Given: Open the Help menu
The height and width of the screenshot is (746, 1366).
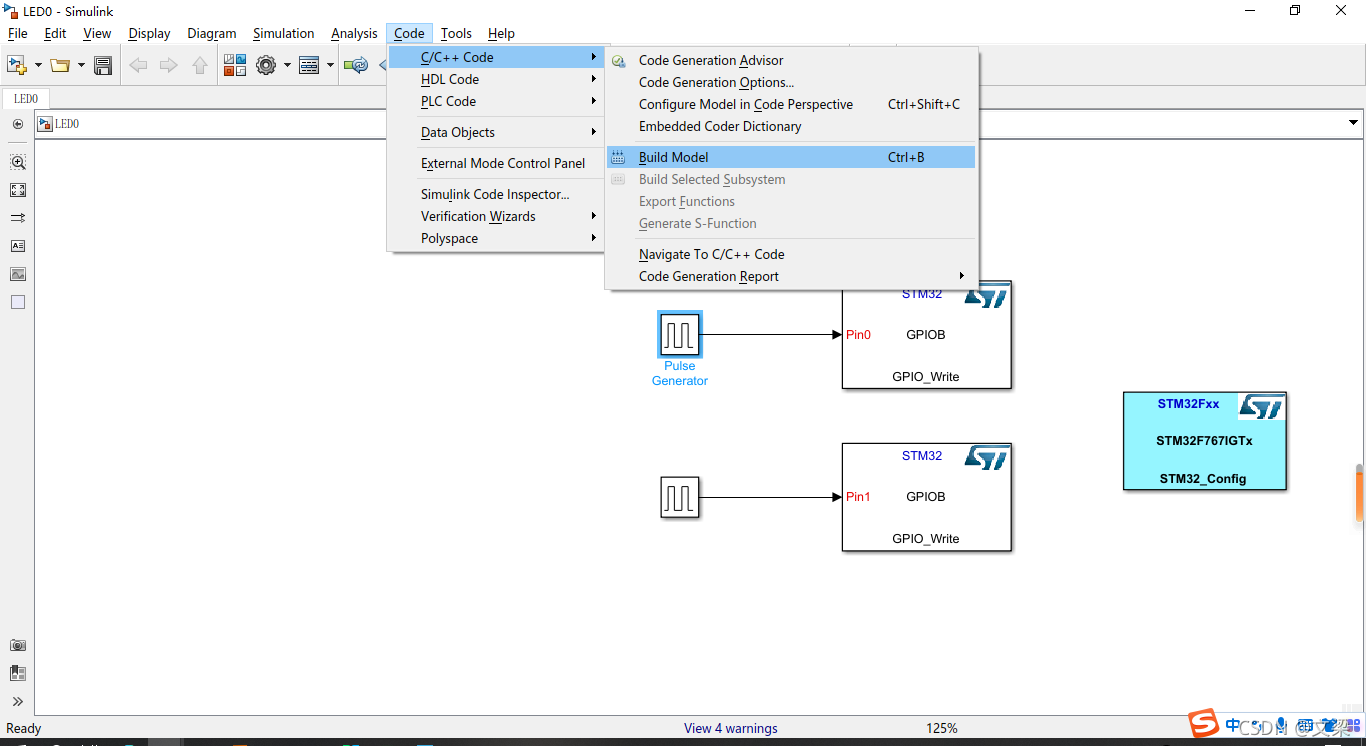Looking at the screenshot, I should pos(501,33).
